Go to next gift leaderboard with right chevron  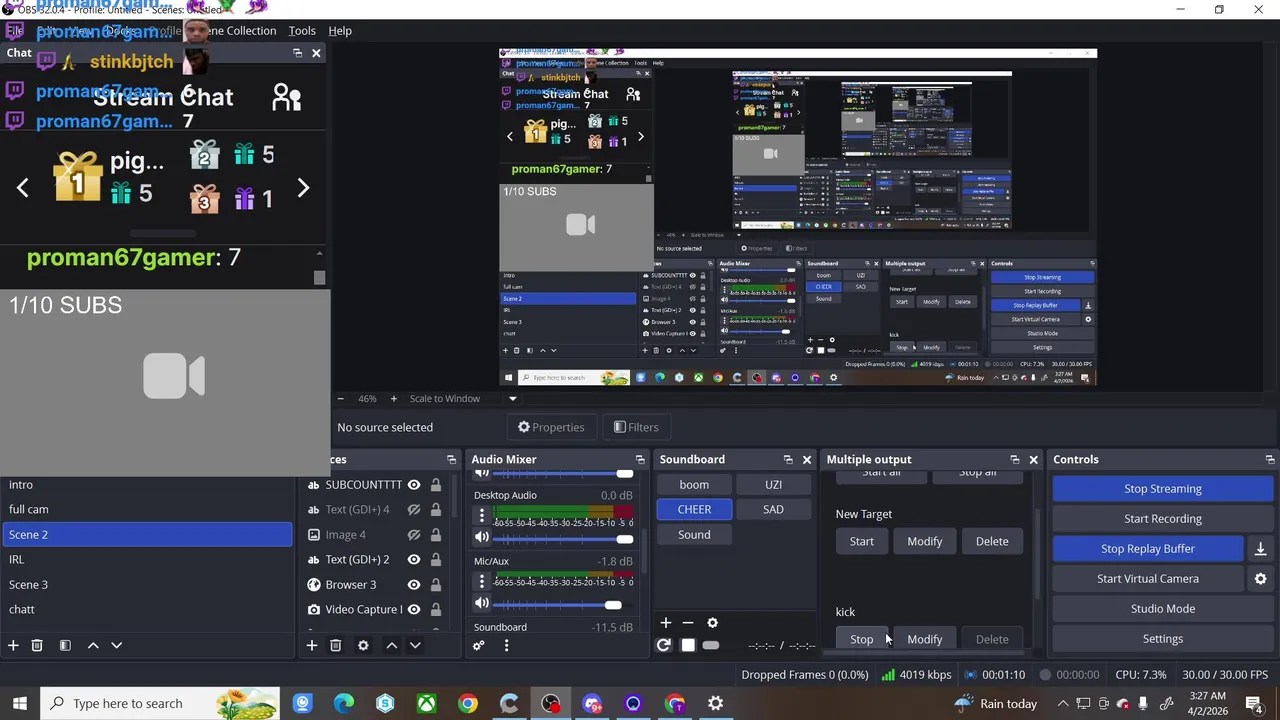(x=304, y=188)
